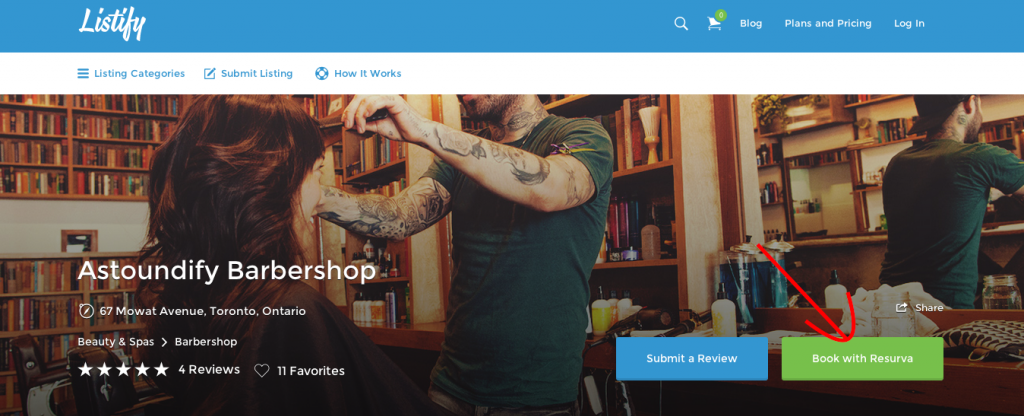Open the Beauty & Spas breadcrumb

116,342
